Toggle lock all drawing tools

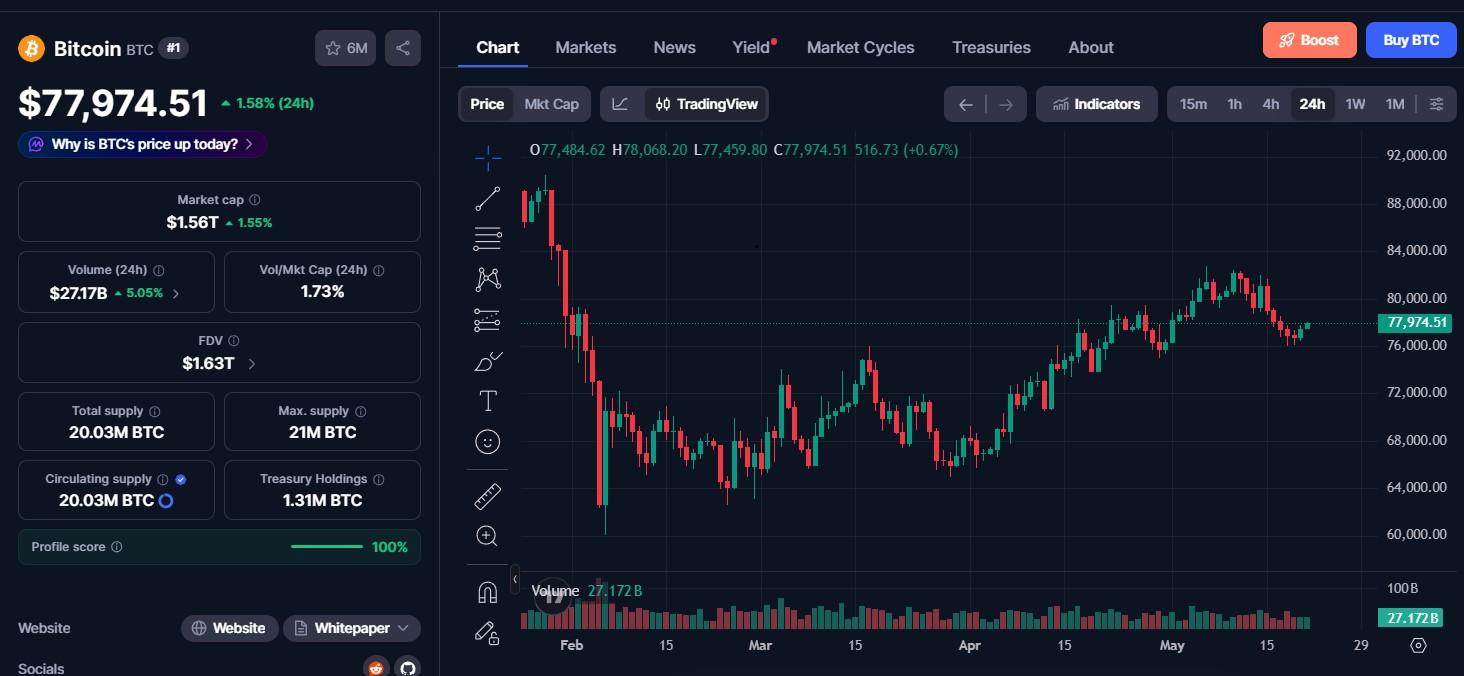click(x=488, y=632)
